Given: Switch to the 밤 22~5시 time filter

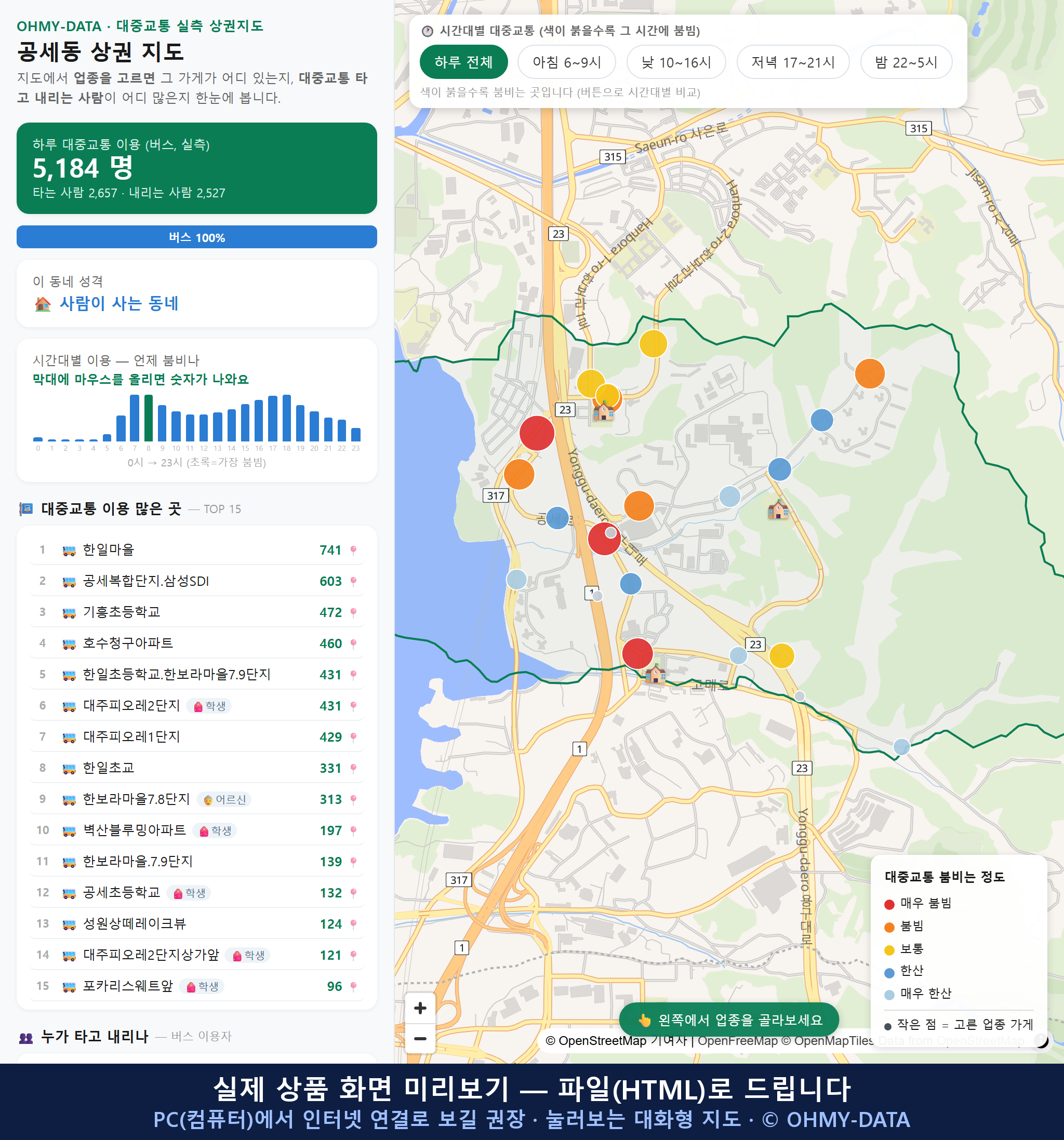Looking at the screenshot, I should 906,62.
